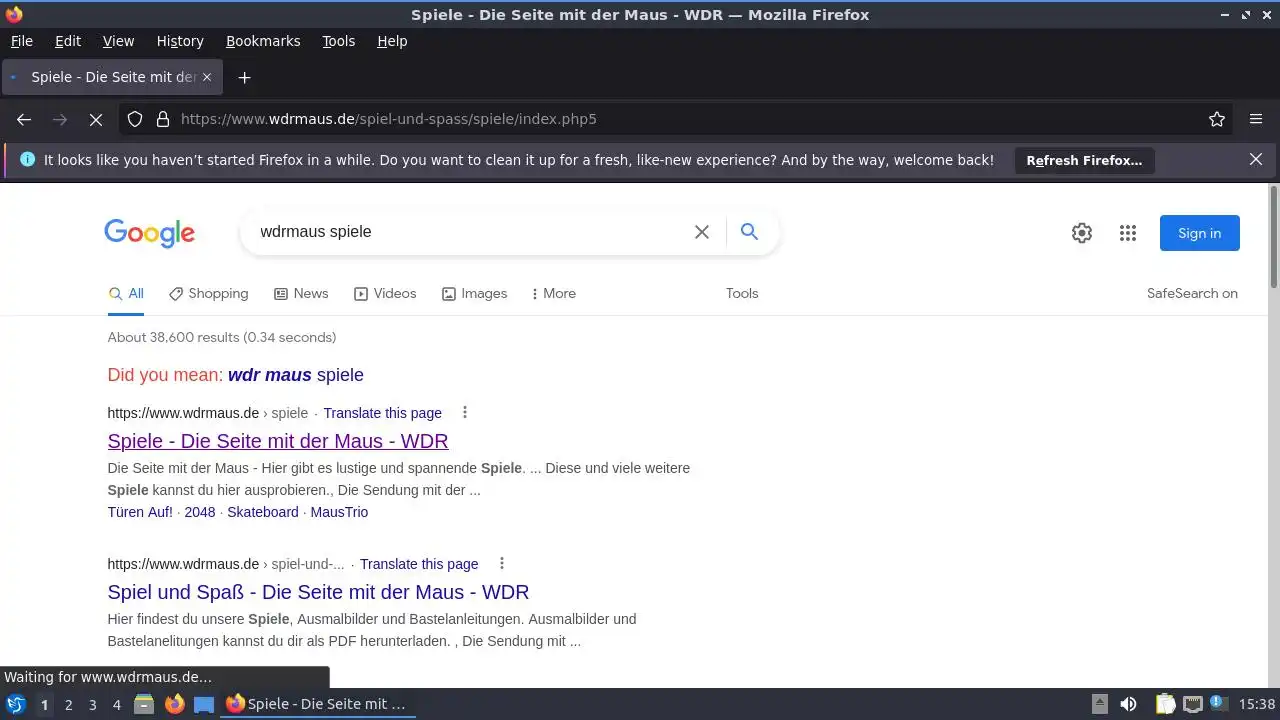Open the 2048 sitelink

(x=200, y=512)
